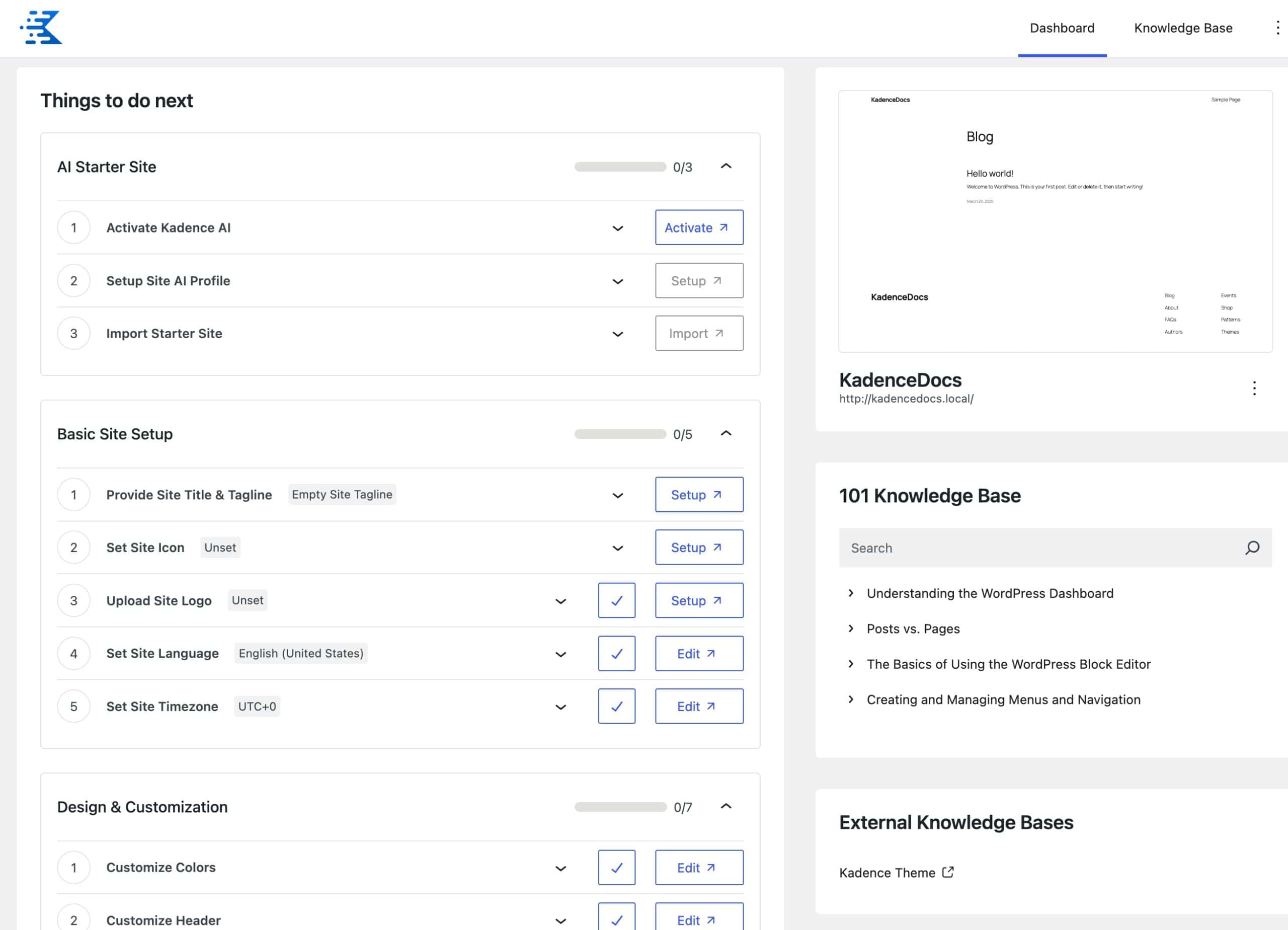Click the Activate button for Kadence AI
Screen dimensions: 1288x930
click(x=699, y=227)
